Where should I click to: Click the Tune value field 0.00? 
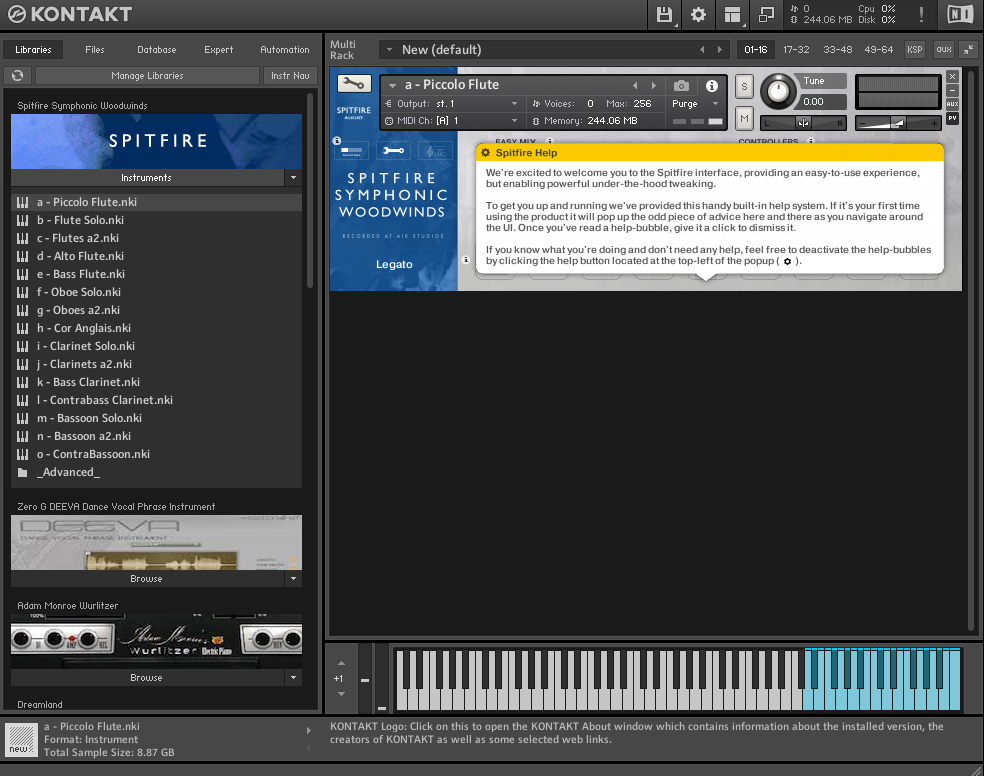click(x=821, y=102)
